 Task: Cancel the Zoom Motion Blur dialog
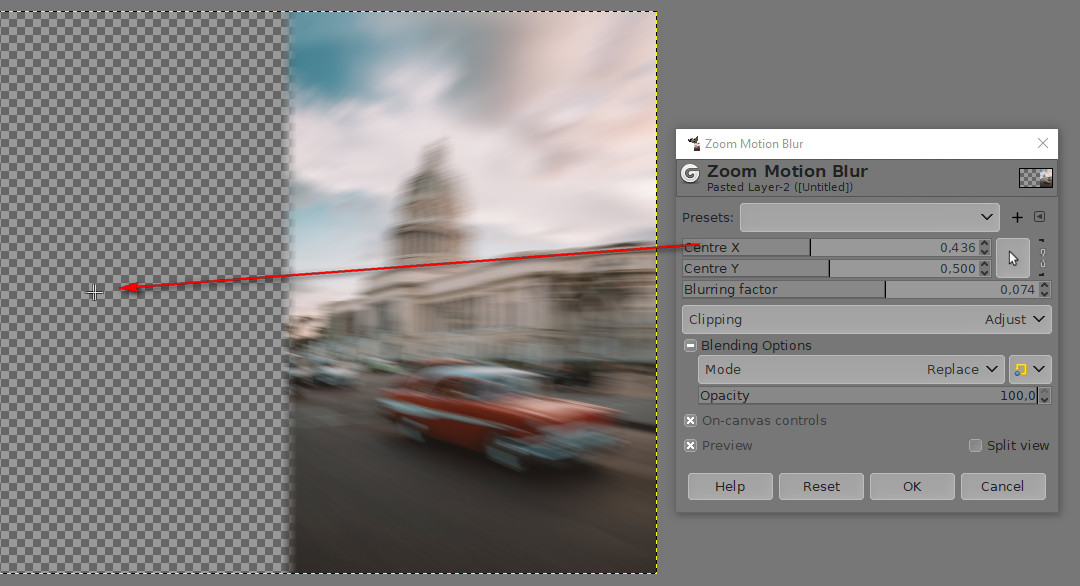coord(1002,486)
